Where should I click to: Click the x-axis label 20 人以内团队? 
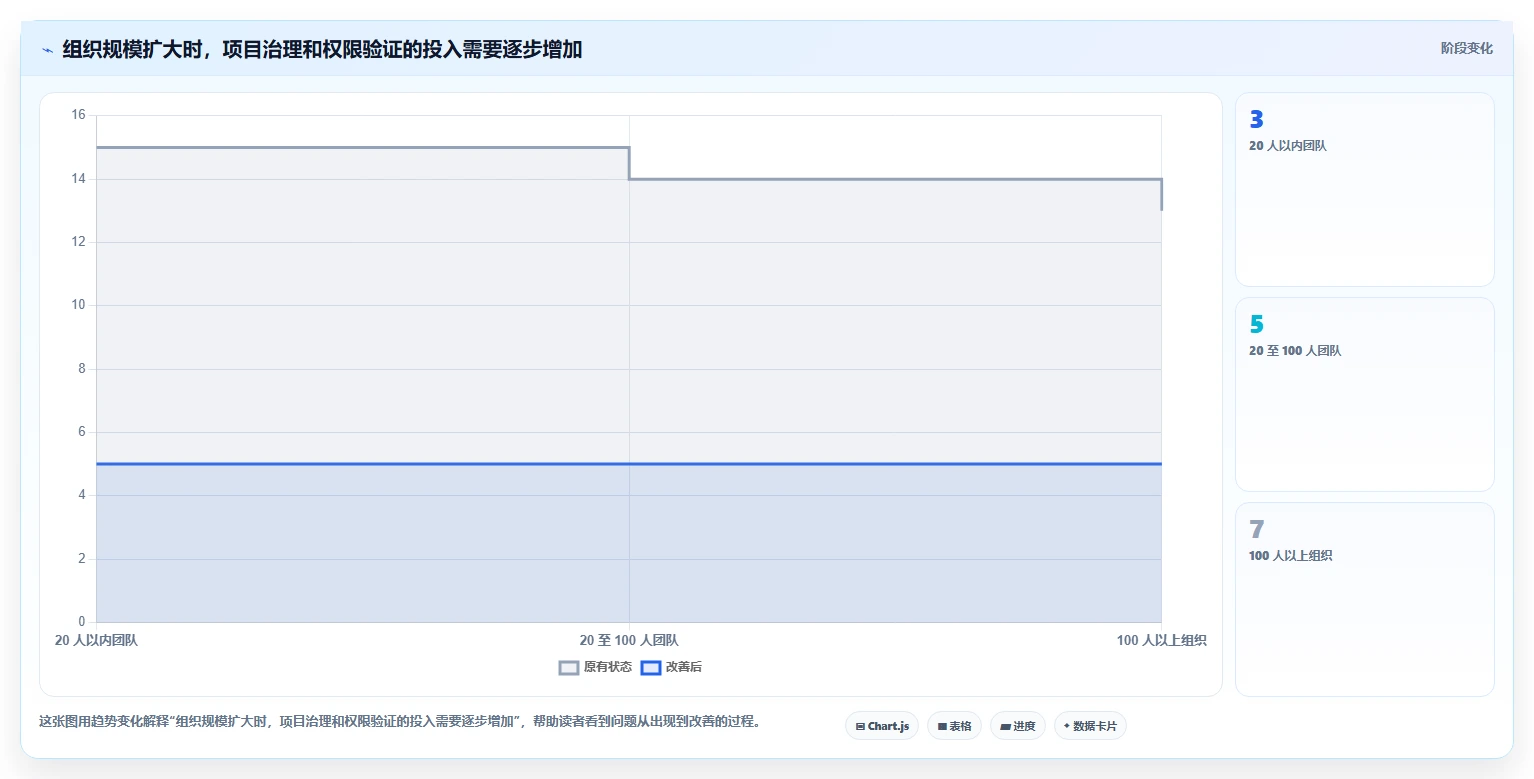97,640
